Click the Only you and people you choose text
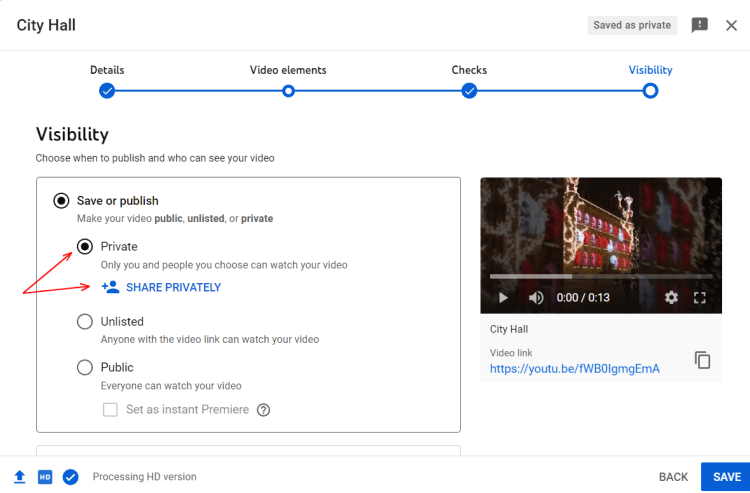Viewport: 750px width, 493px height. click(224, 265)
